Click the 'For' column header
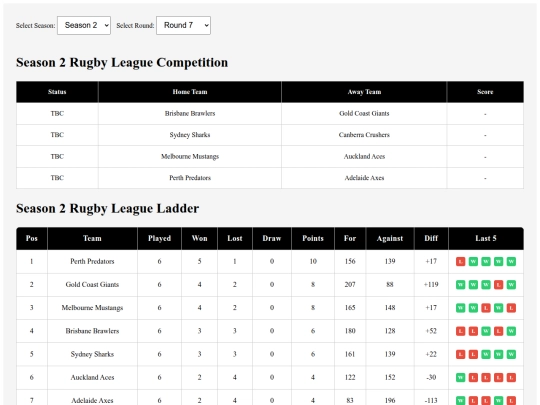 (350, 238)
